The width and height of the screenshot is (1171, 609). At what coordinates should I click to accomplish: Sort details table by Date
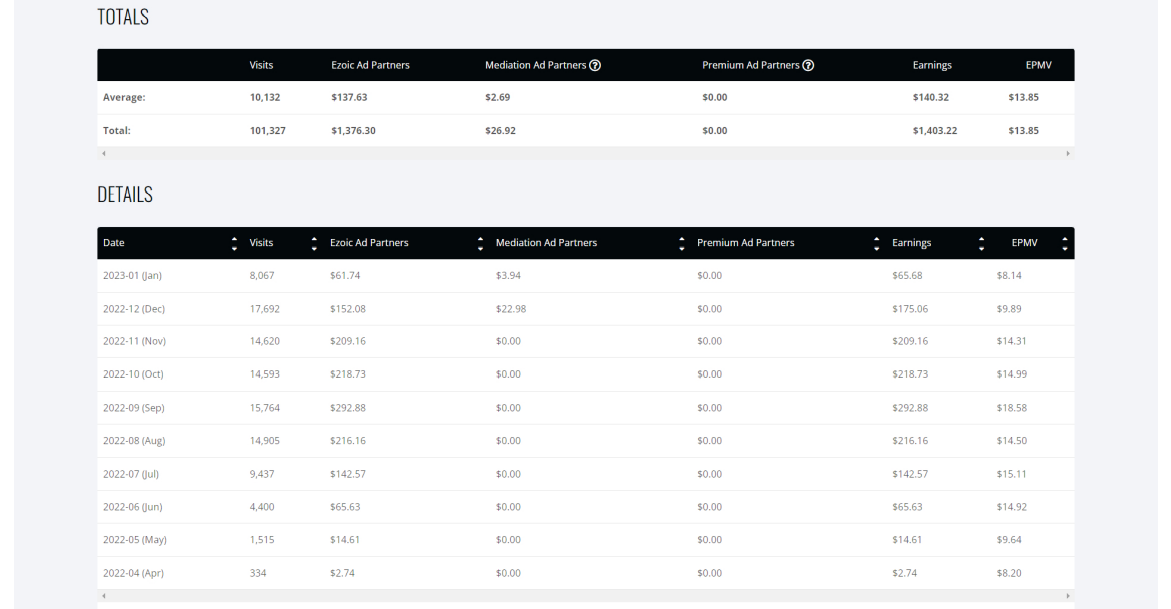pos(234,243)
